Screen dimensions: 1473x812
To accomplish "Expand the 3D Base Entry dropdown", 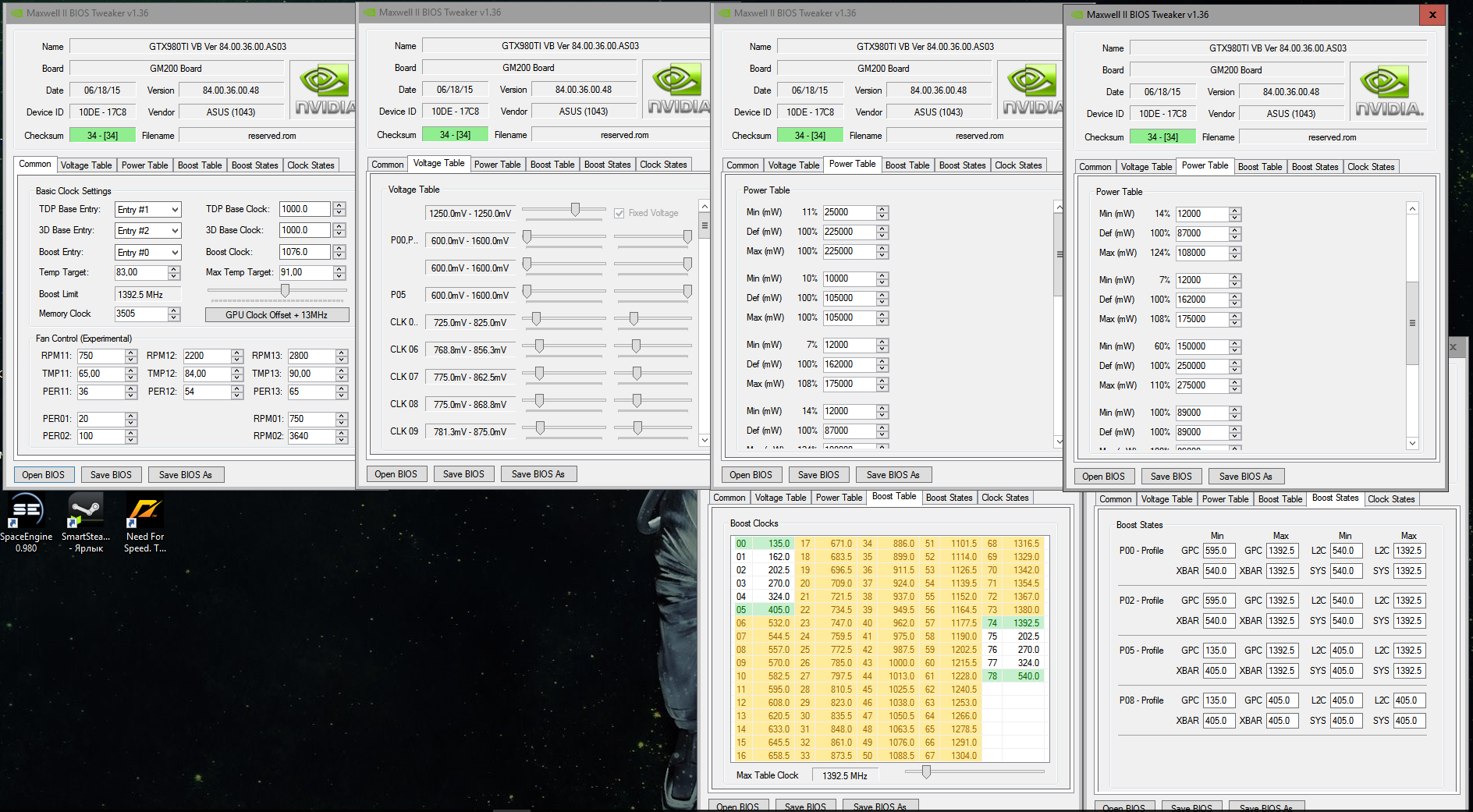I will coord(148,231).
